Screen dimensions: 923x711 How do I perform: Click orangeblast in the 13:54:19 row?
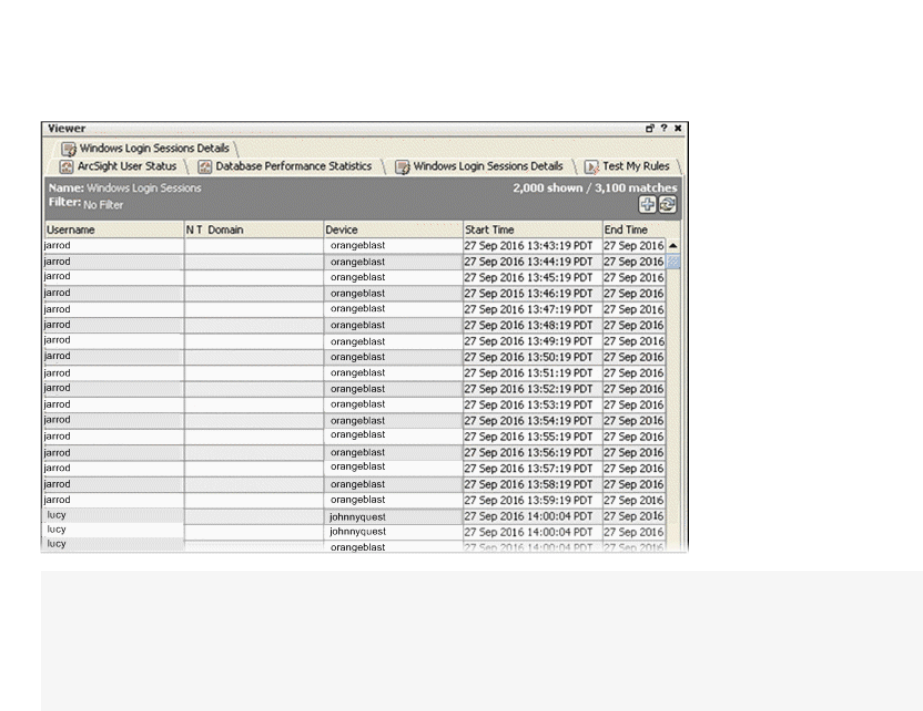pyautogui.click(x=357, y=421)
